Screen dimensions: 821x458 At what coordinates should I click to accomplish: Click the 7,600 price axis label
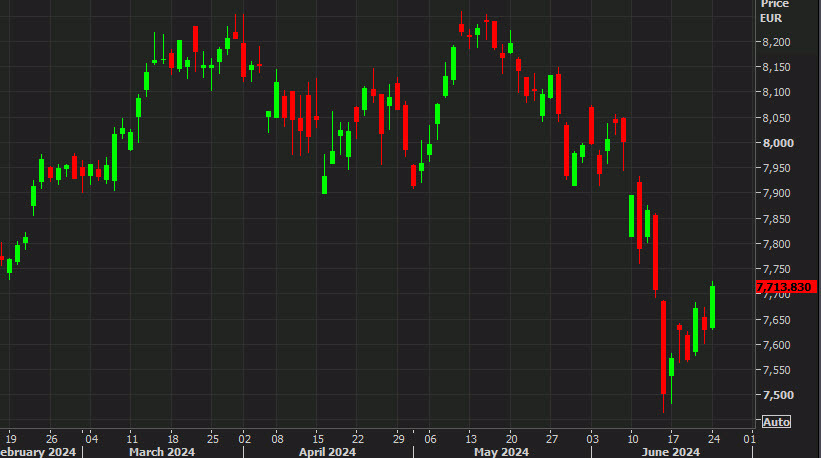[776, 345]
